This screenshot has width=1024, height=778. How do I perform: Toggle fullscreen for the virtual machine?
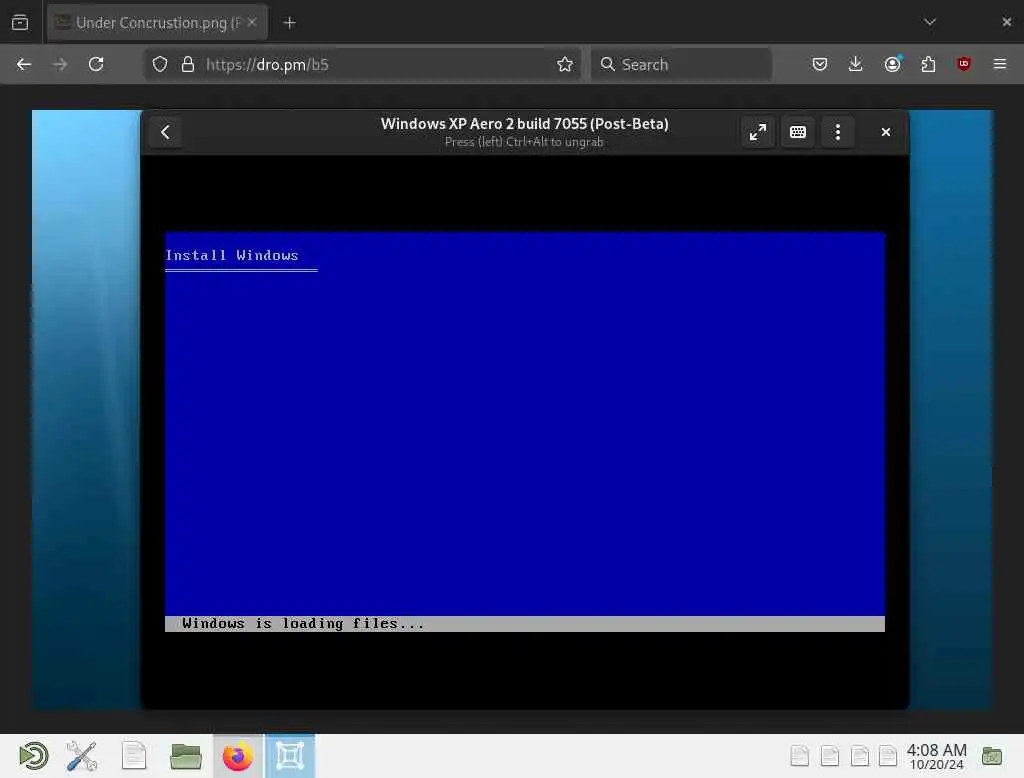[758, 133]
